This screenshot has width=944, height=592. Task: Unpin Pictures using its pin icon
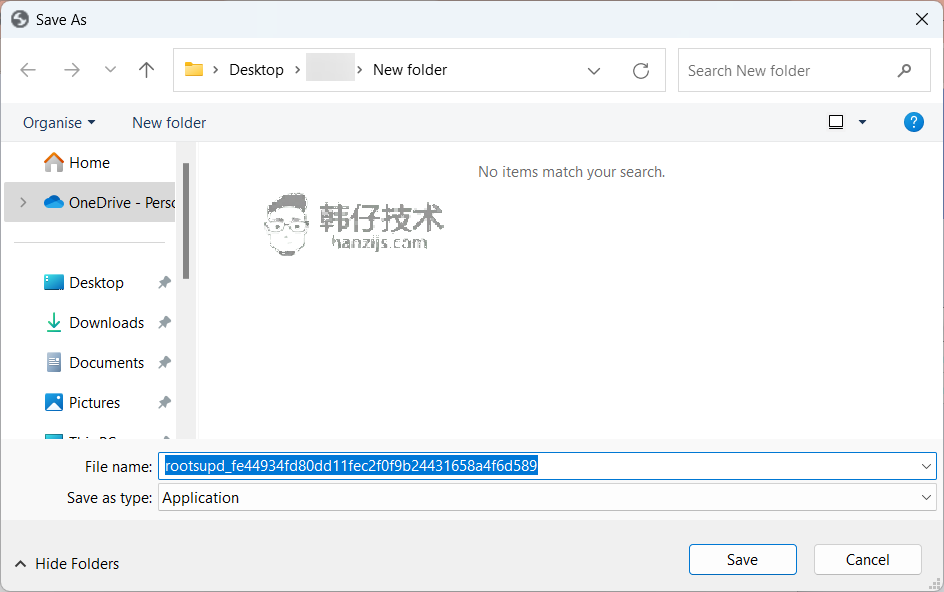point(164,402)
